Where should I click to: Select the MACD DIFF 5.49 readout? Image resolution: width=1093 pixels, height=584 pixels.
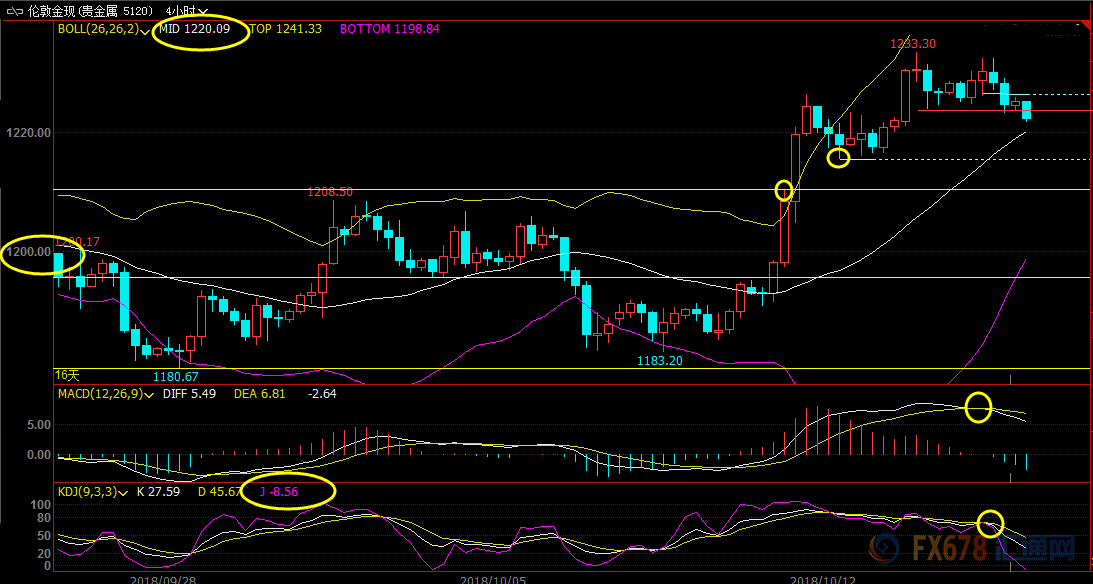point(196,394)
